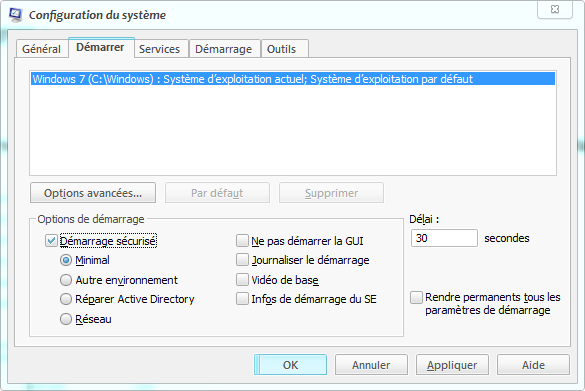Click the Appliquer button

pyautogui.click(x=452, y=365)
